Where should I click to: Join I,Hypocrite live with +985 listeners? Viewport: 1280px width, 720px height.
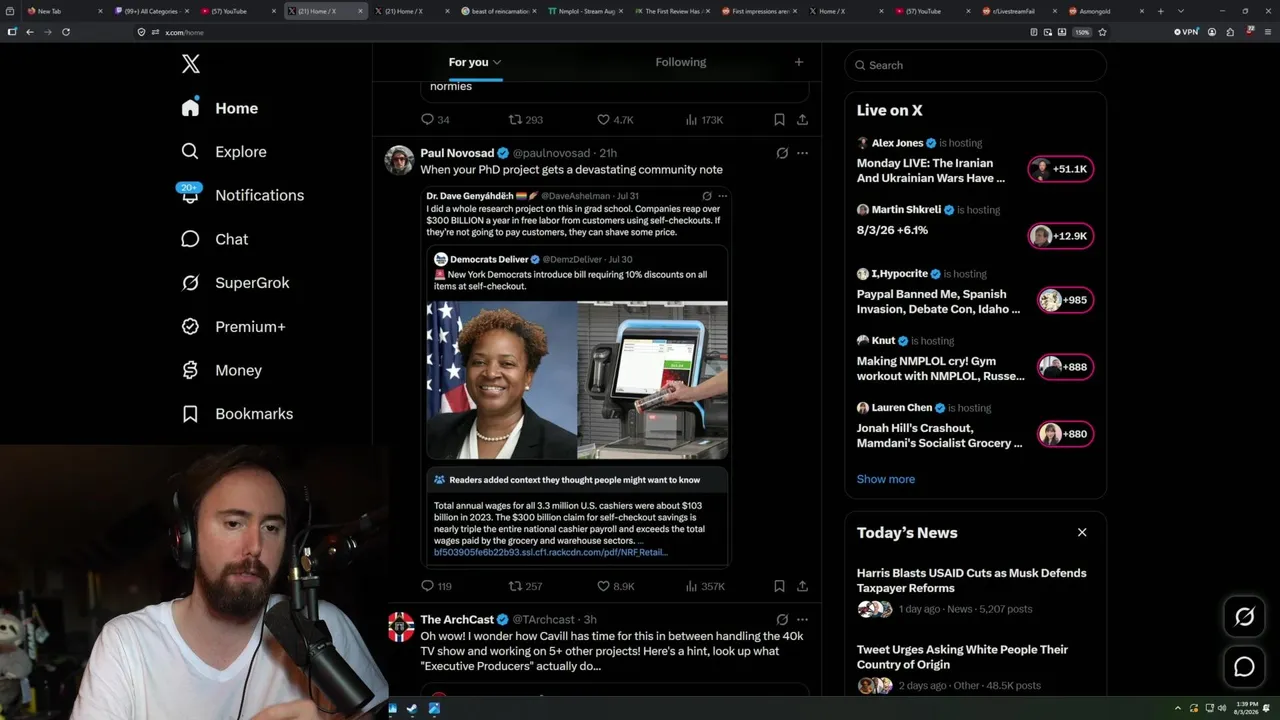tap(1064, 300)
